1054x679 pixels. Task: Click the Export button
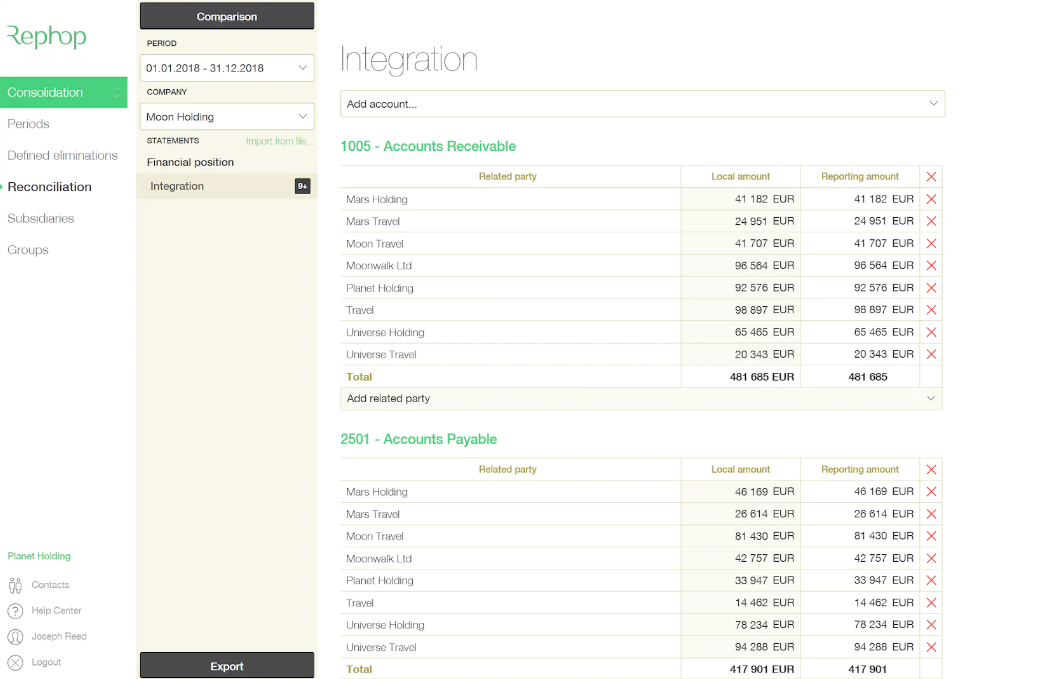226,666
